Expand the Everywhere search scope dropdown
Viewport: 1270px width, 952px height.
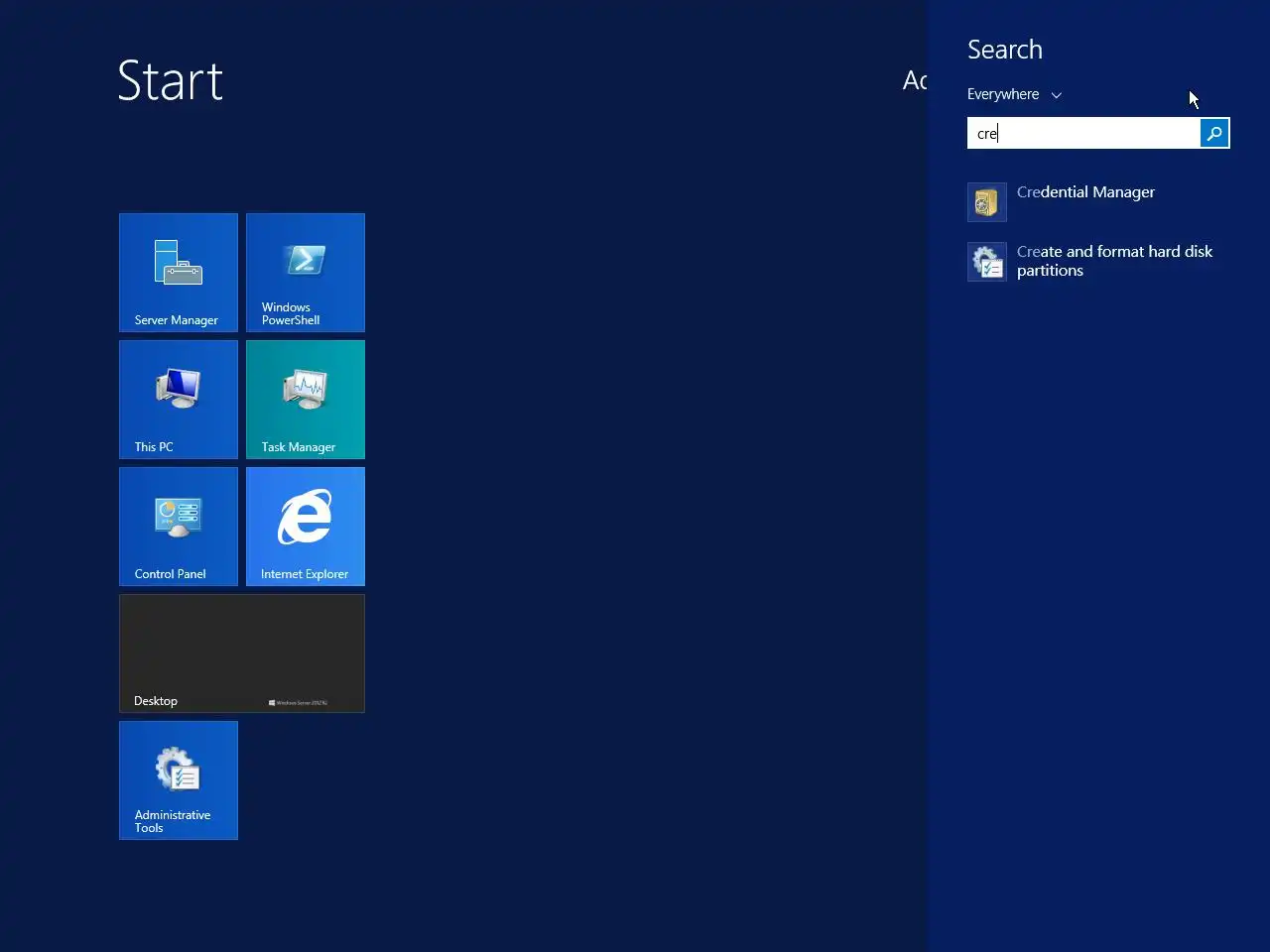(1014, 94)
